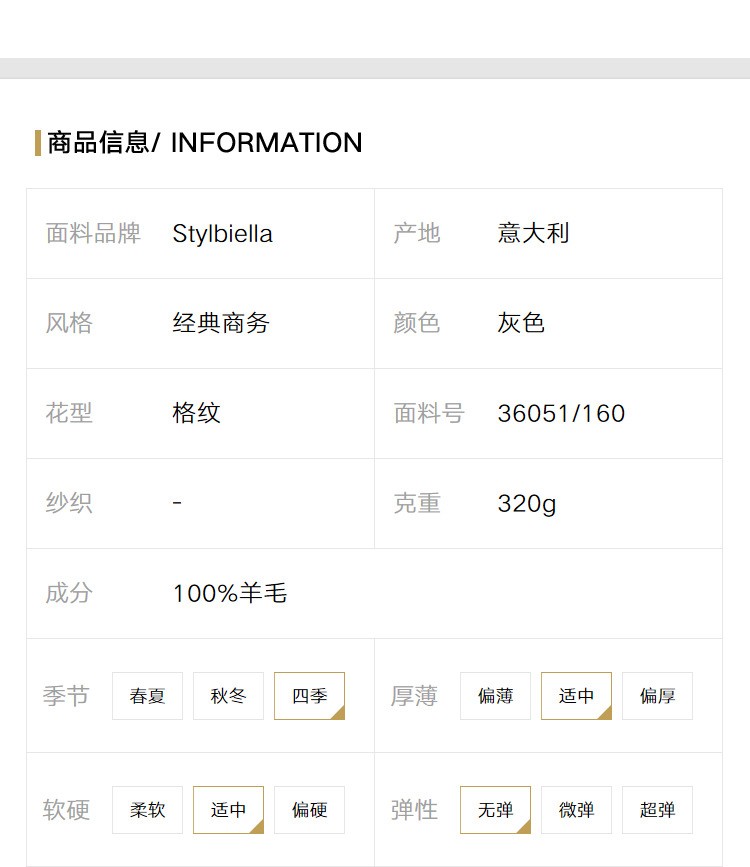Choose 偏硬 softness option
750x867 pixels.
[x=309, y=809]
